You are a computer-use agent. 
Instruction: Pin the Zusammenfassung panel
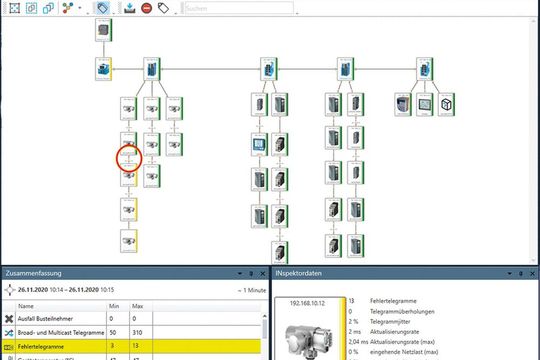click(251, 273)
